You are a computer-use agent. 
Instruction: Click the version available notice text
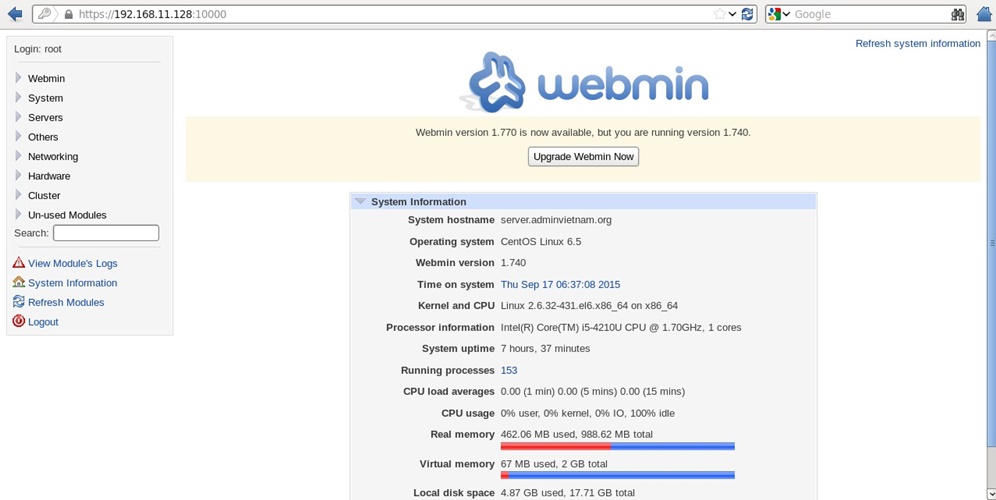pos(583,133)
